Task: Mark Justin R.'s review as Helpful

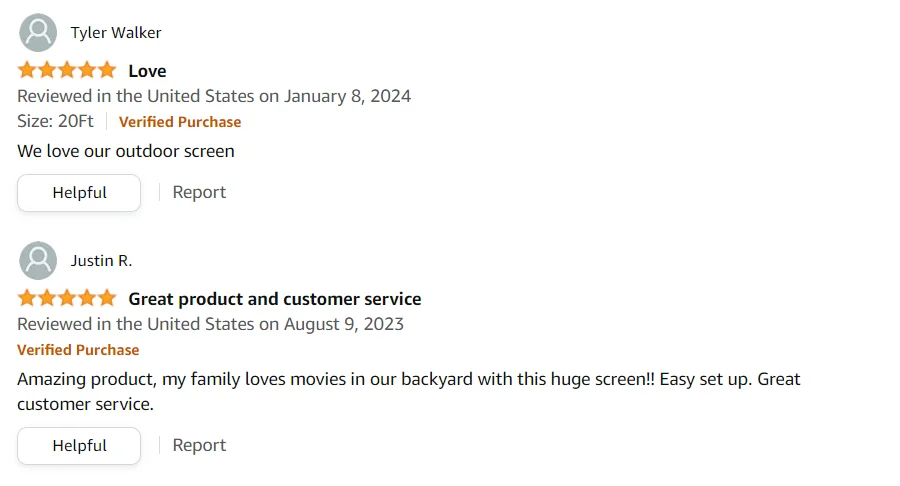Action: pyautogui.click(x=79, y=446)
